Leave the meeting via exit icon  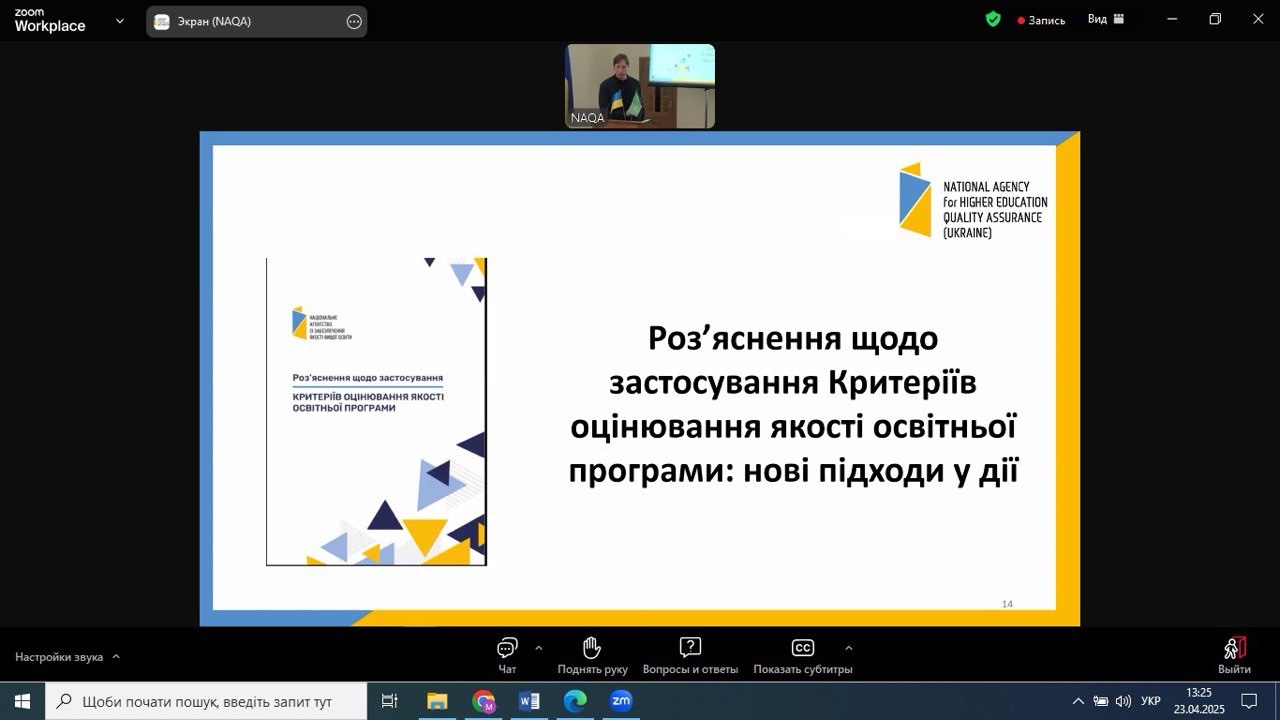pos(1234,649)
